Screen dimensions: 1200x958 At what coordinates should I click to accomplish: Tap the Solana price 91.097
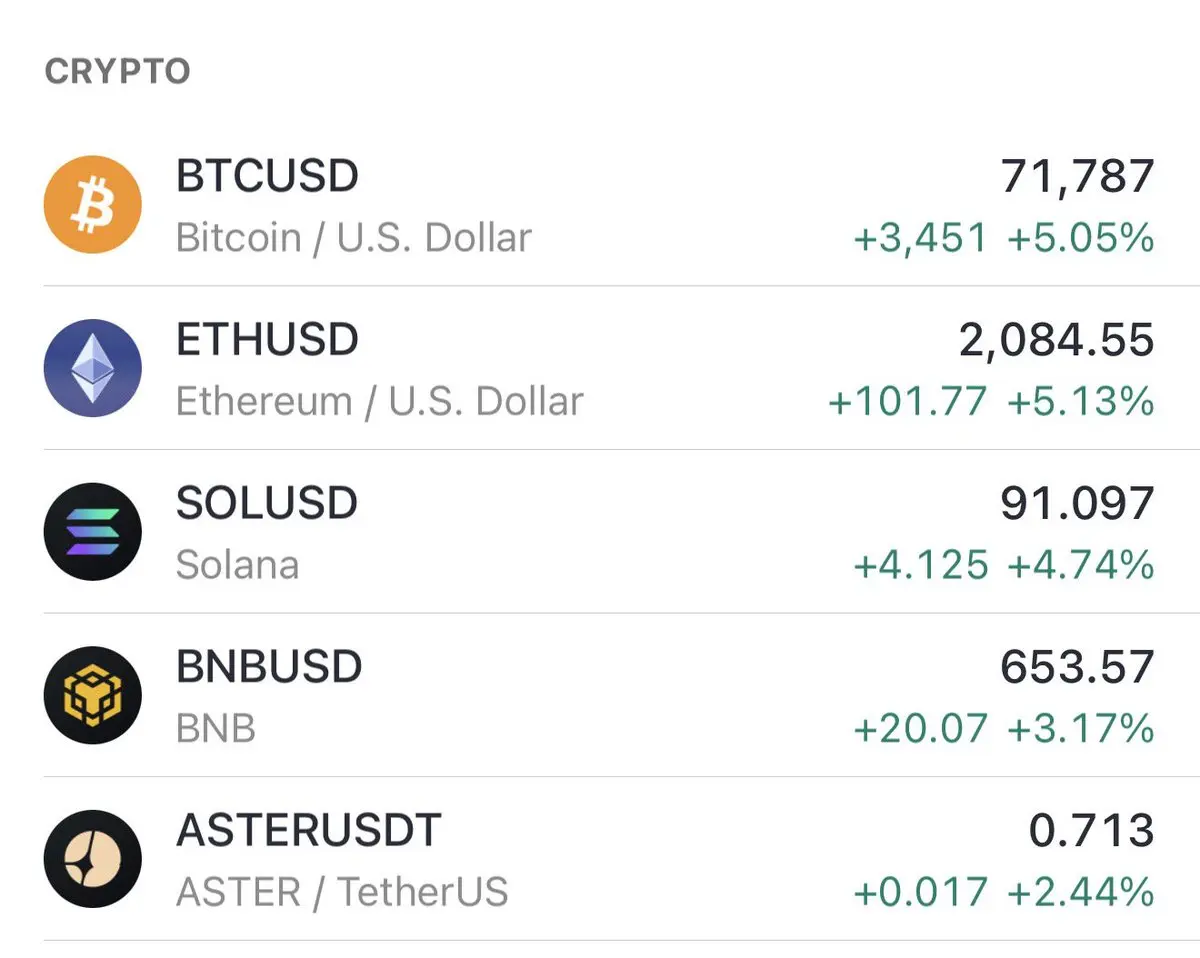point(1077,504)
